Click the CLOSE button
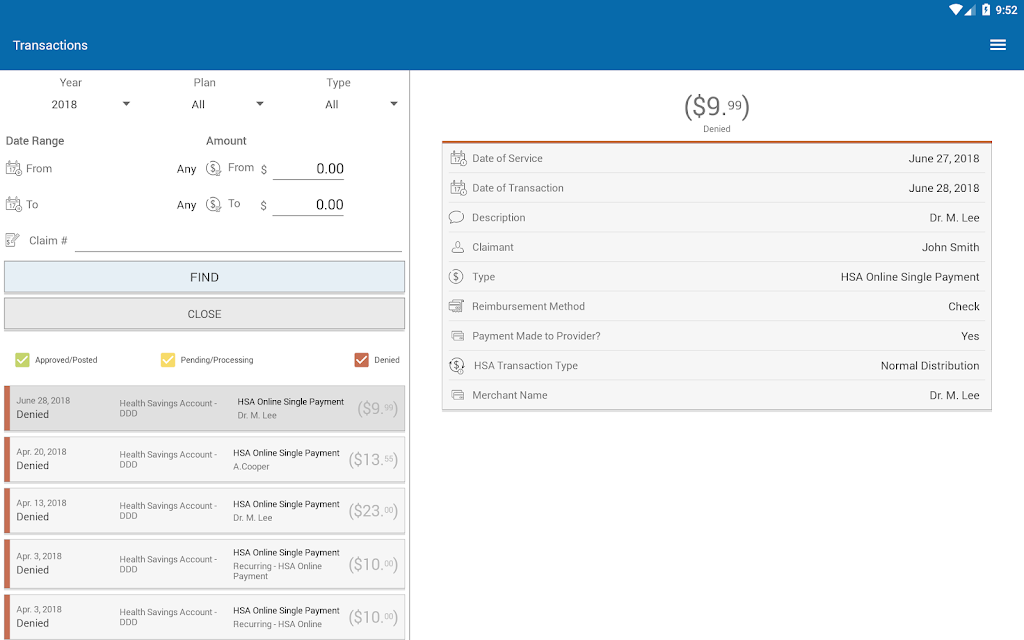Viewport: 1024px width, 640px height. pos(204,314)
